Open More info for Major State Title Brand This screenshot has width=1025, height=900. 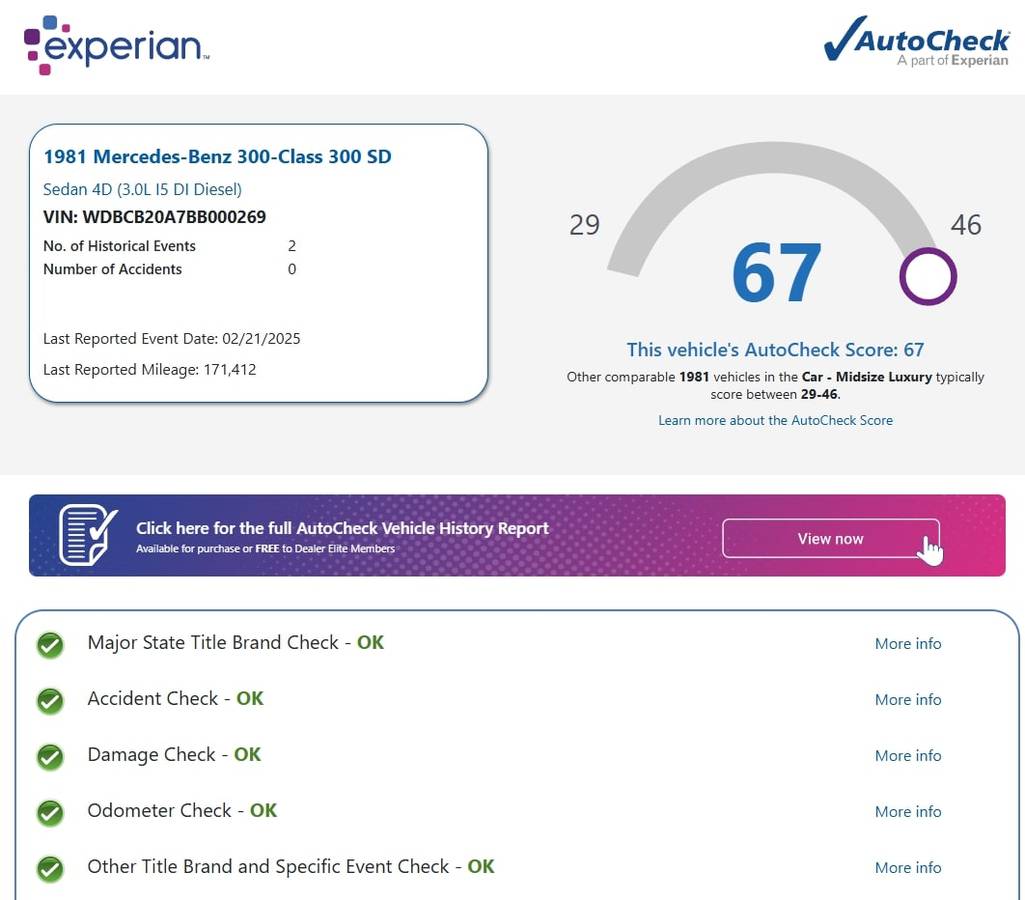pyautogui.click(x=907, y=644)
